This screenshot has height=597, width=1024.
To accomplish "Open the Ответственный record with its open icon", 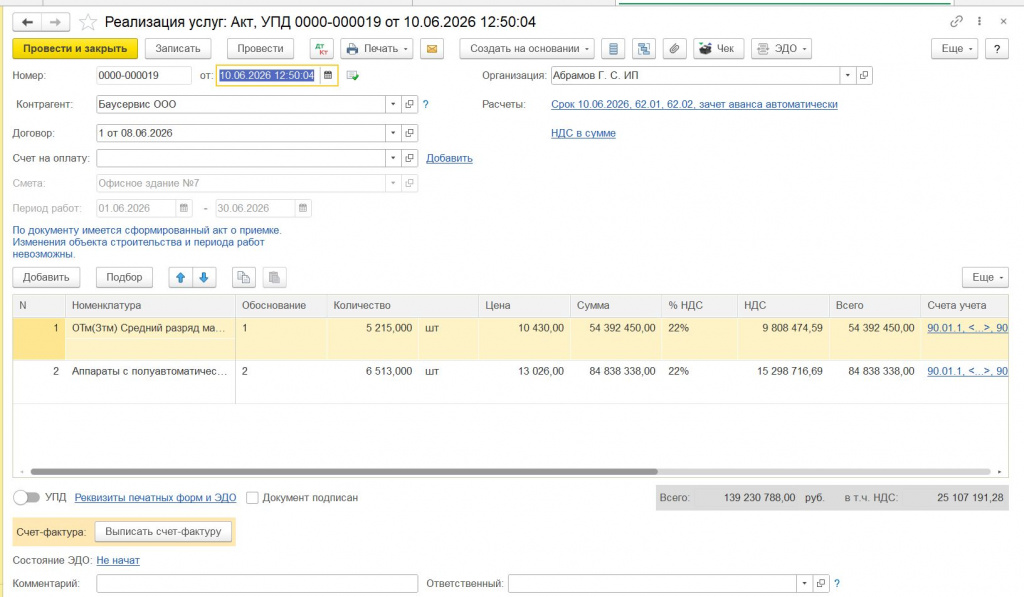I will (821, 583).
